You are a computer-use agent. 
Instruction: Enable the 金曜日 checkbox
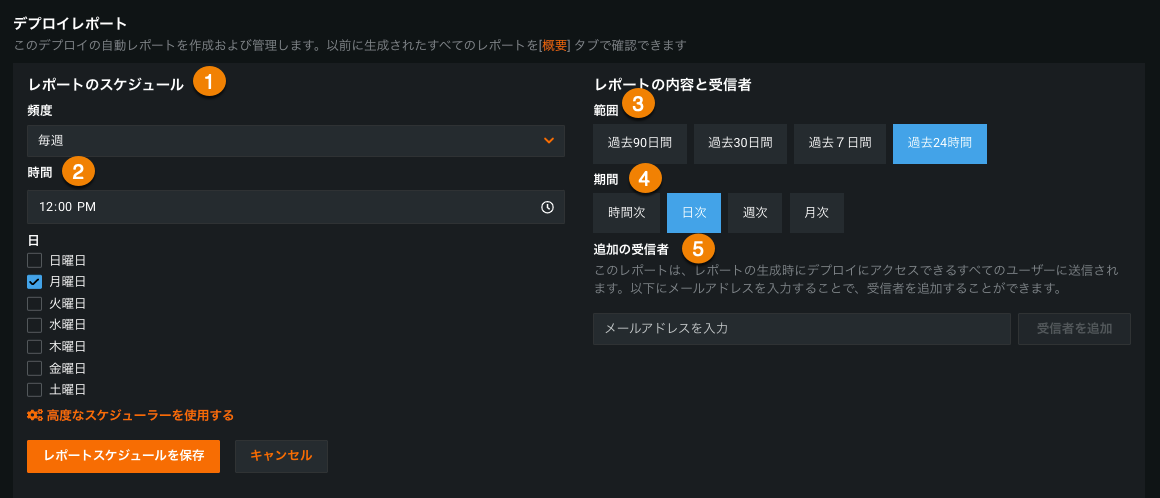click(x=34, y=368)
